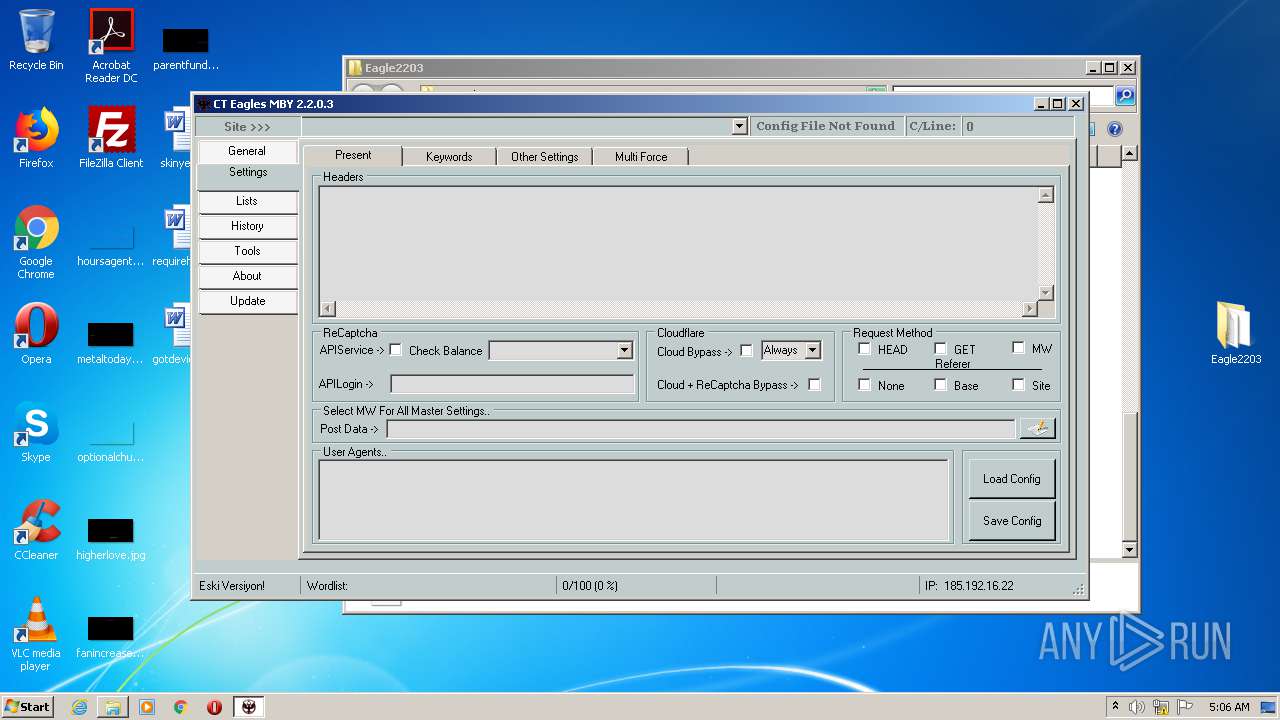1280x720 pixels.
Task: Open CCleaner desktop shortcut
Action: click(x=36, y=530)
